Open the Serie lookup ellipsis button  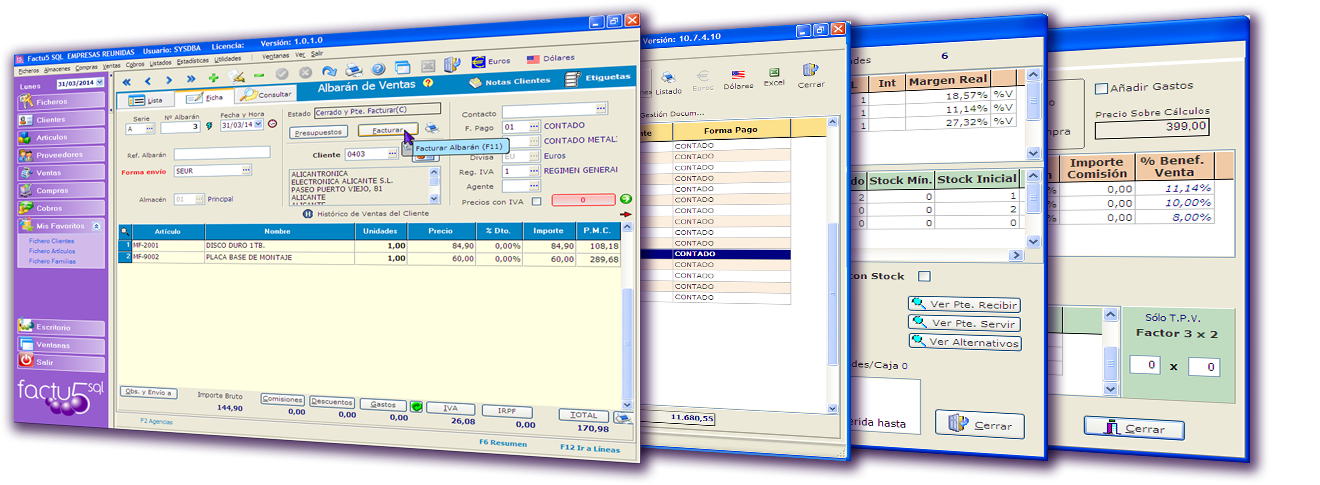click(148, 128)
